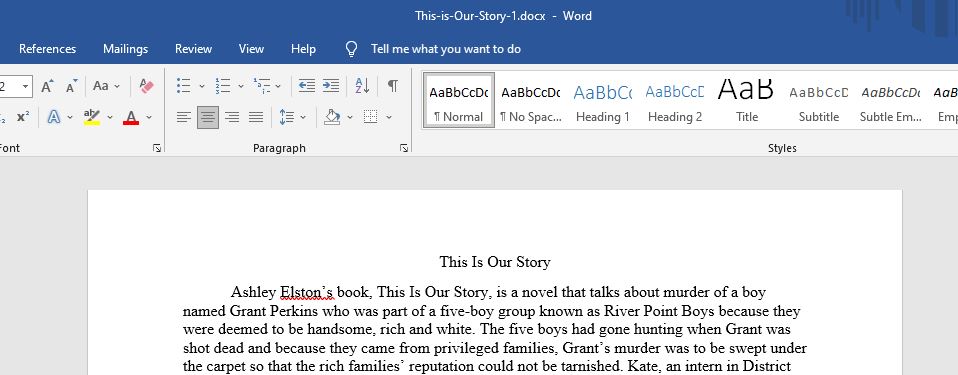Toggle show paragraph marks
The height and width of the screenshot is (375, 958).
[x=393, y=86]
